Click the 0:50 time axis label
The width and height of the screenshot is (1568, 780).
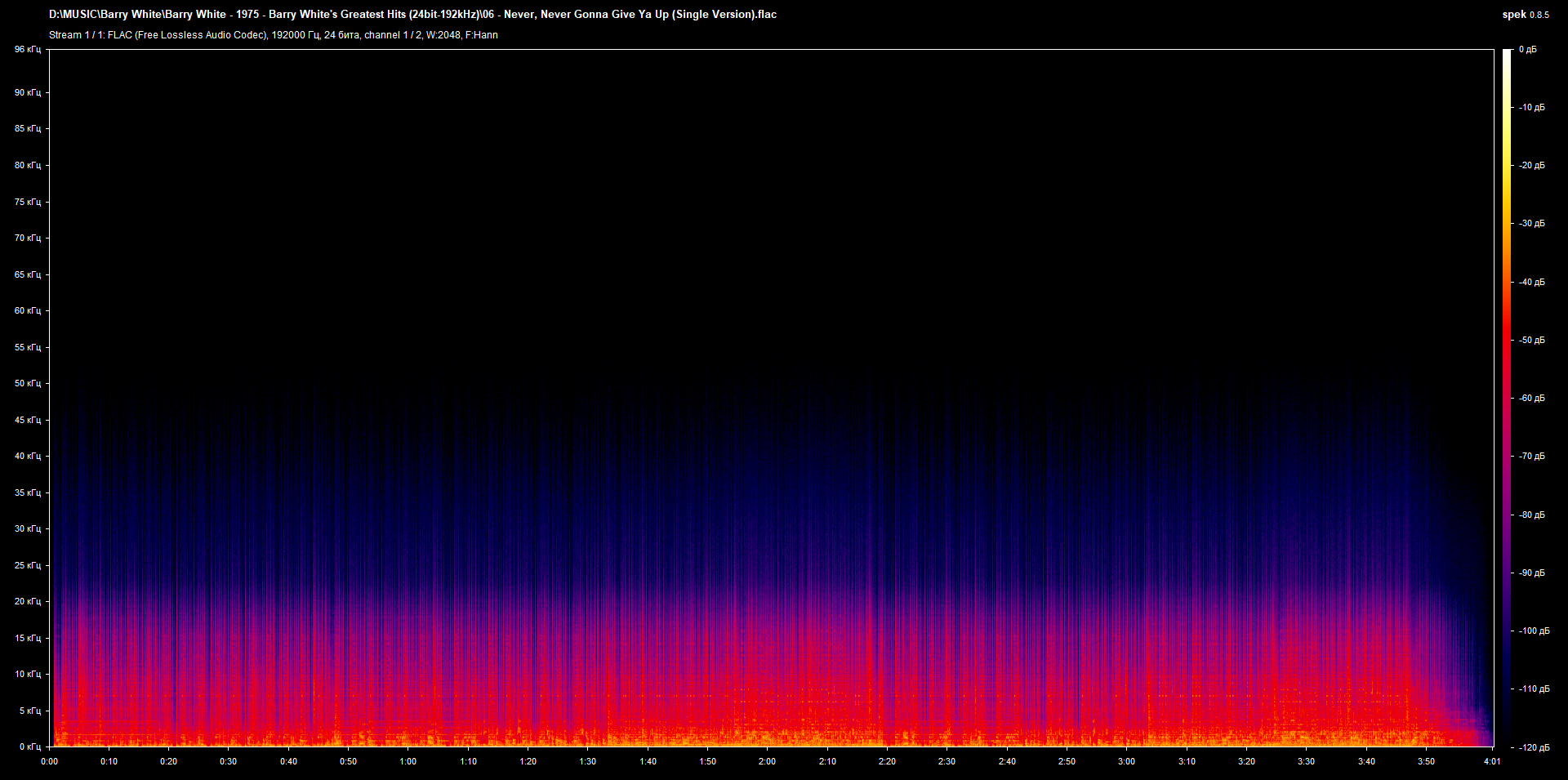pyautogui.click(x=348, y=761)
